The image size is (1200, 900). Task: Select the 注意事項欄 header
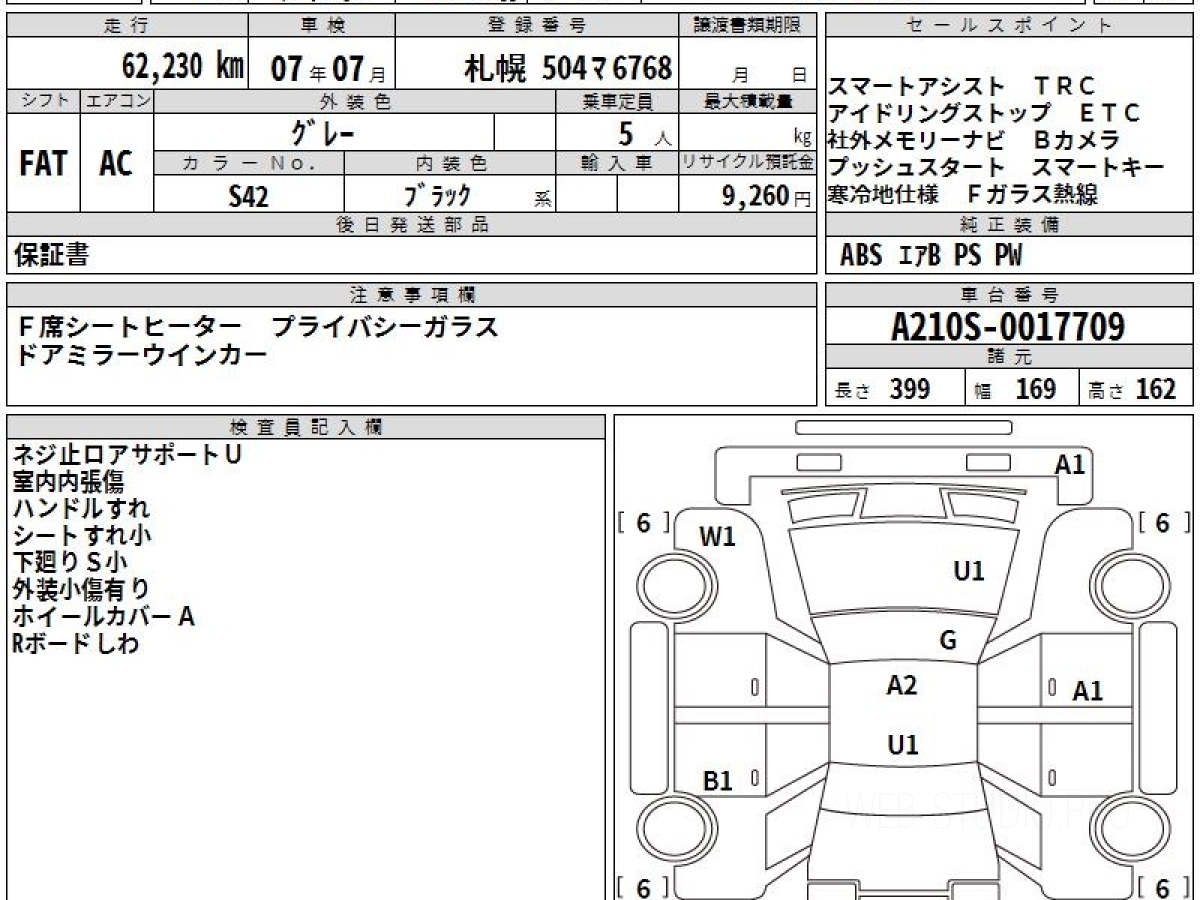411,295
